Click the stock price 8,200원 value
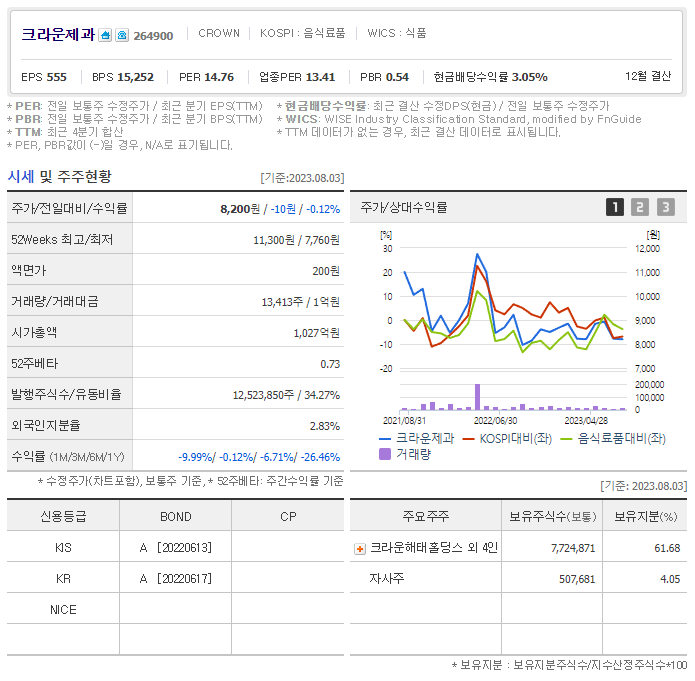The height and width of the screenshot is (681, 695). (240, 209)
